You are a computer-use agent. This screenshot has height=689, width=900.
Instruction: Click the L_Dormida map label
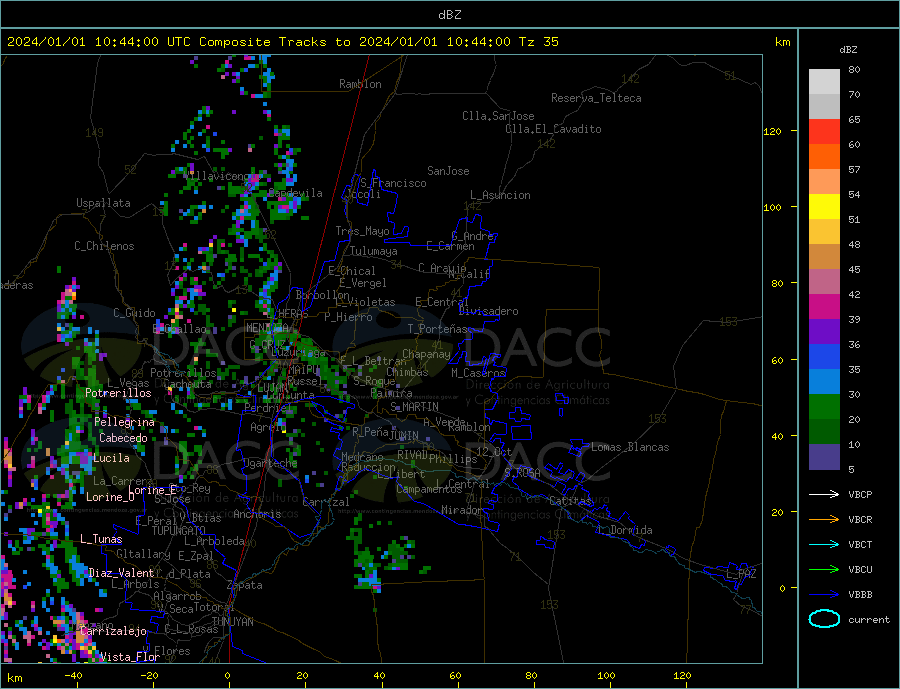[626, 530]
